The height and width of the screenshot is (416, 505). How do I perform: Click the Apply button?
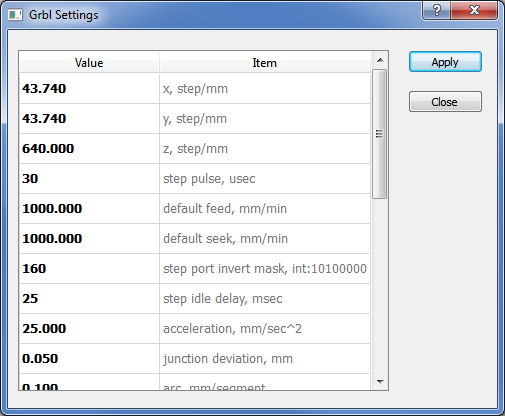445,62
